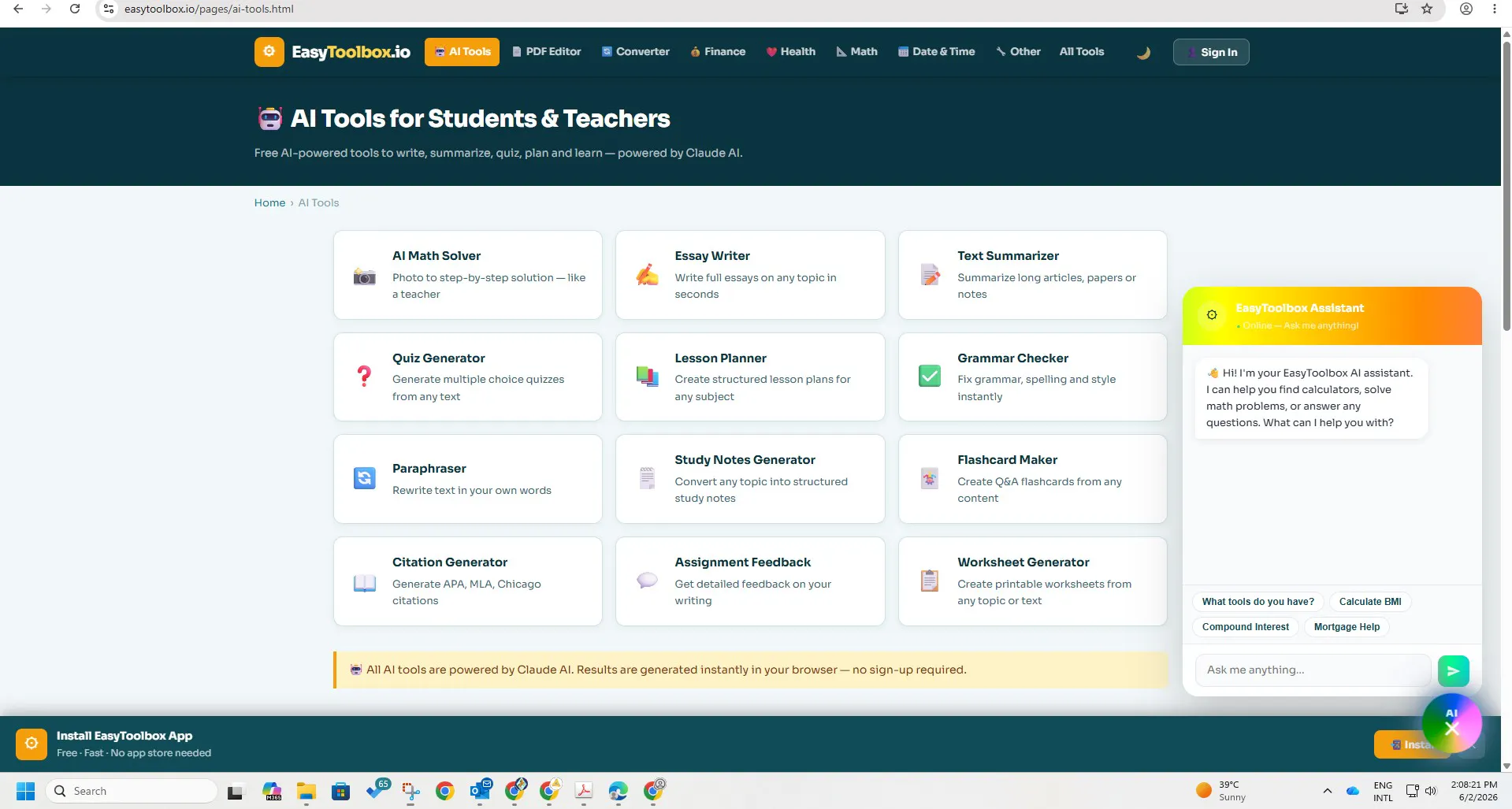The image size is (1512, 809).
Task: Select Finance in the navigation bar
Action: coord(718,52)
